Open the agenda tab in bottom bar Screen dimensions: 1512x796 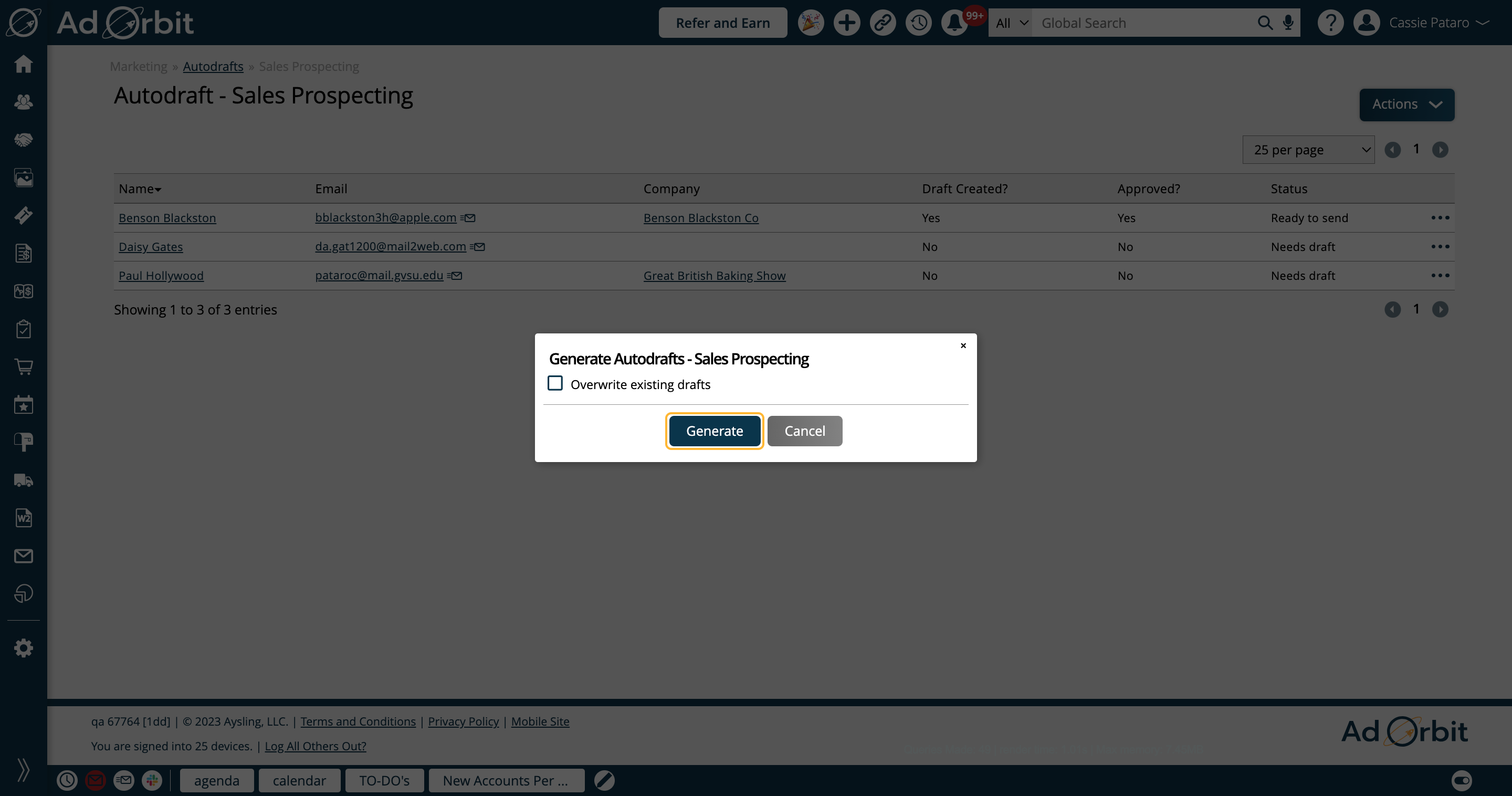coord(217,780)
